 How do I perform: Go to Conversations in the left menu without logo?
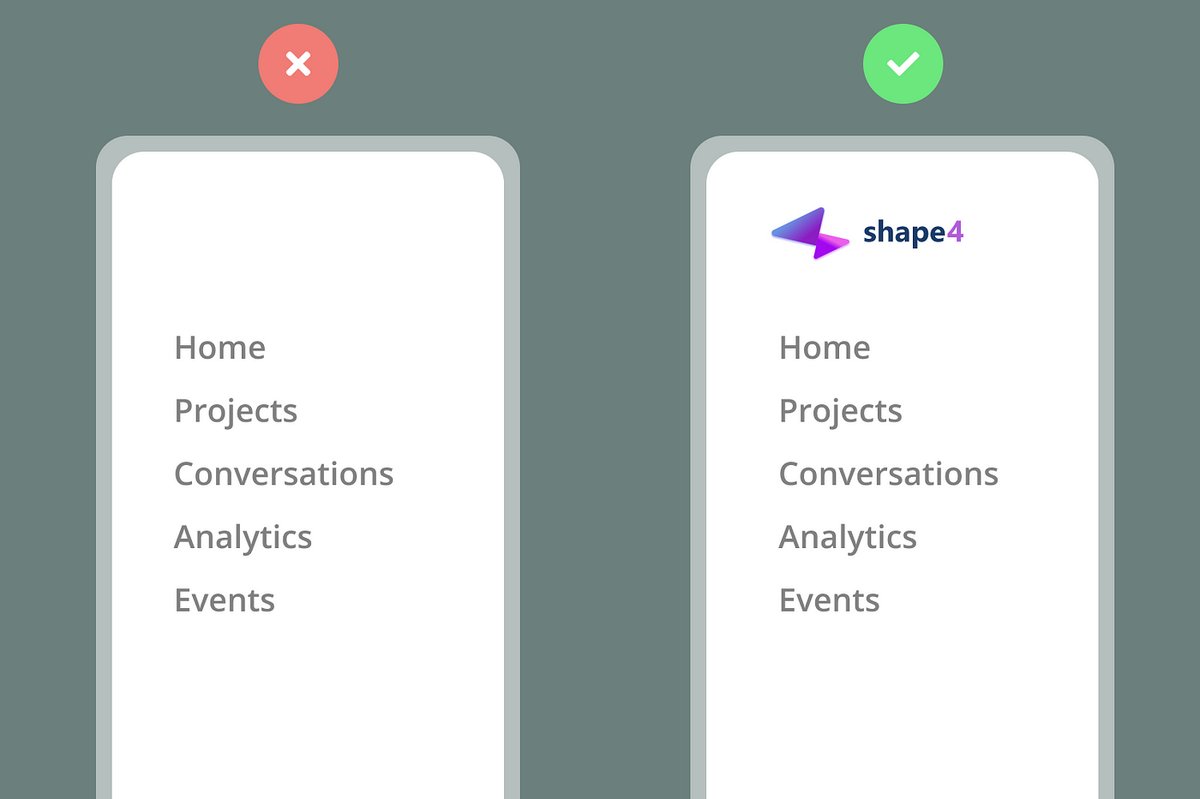[284, 474]
